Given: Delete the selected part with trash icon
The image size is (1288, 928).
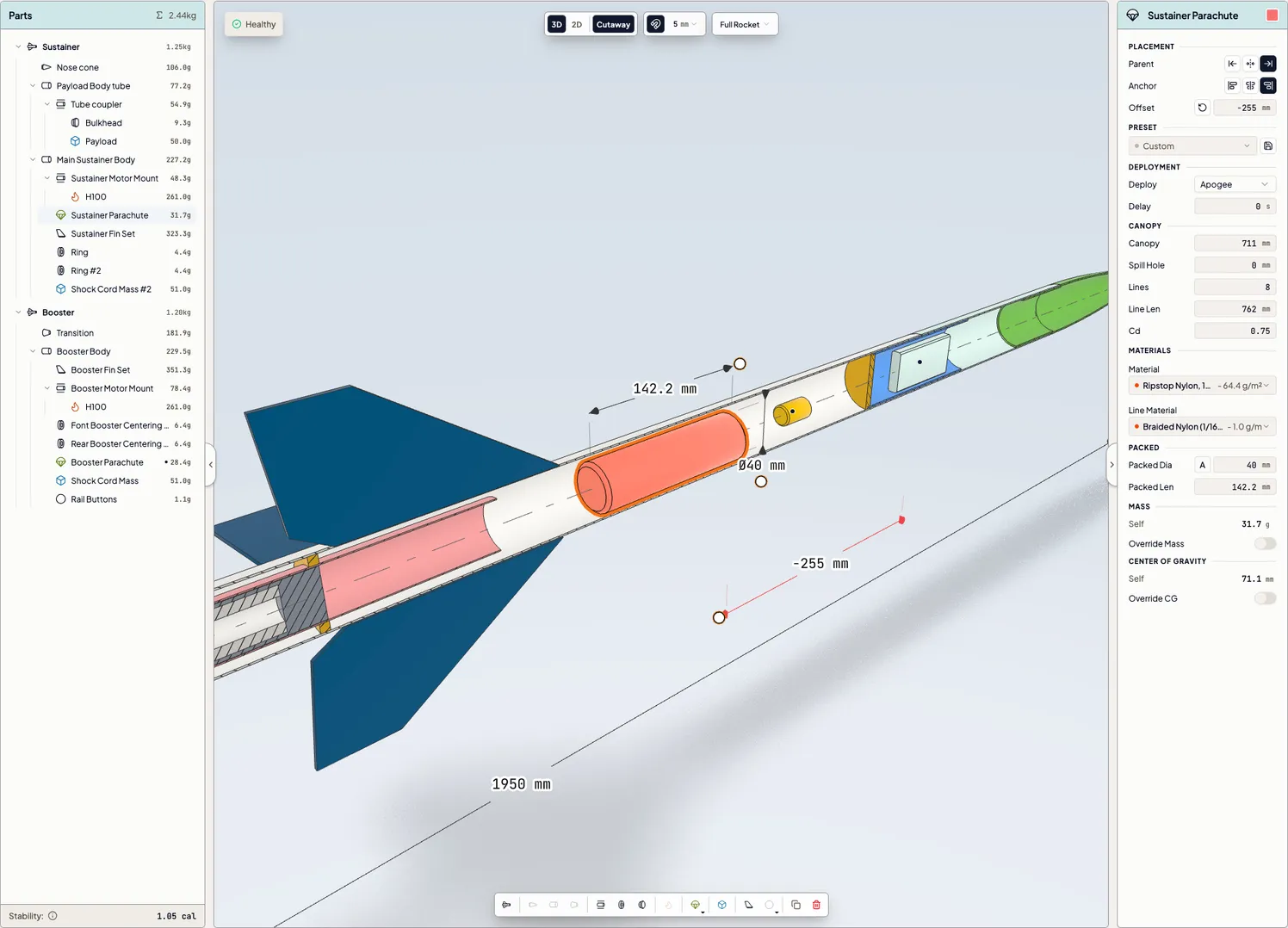Looking at the screenshot, I should [817, 905].
